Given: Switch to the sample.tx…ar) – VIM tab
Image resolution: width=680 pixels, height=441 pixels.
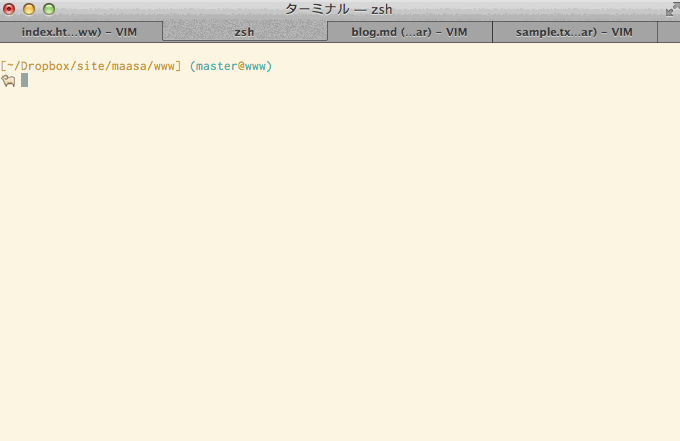Looking at the screenshot, I should [x=575, y=32].
